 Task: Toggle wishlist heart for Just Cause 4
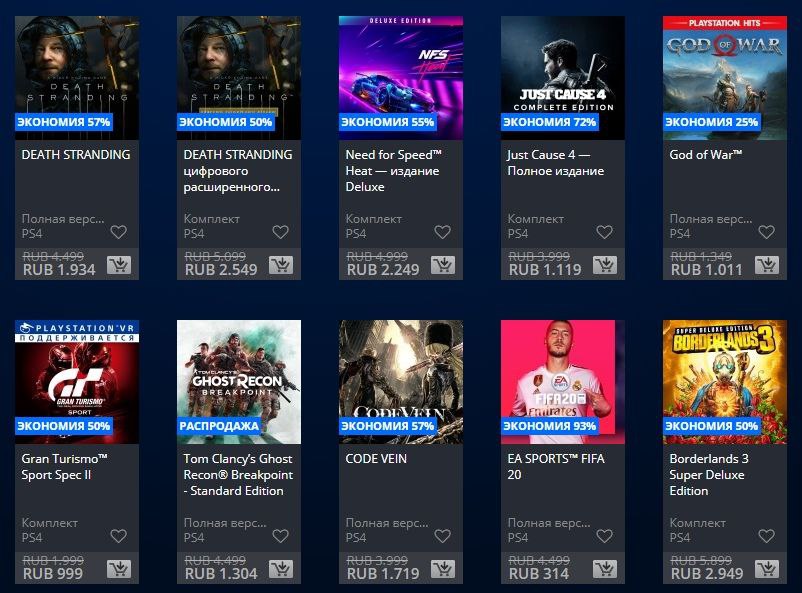pos(605,232)
